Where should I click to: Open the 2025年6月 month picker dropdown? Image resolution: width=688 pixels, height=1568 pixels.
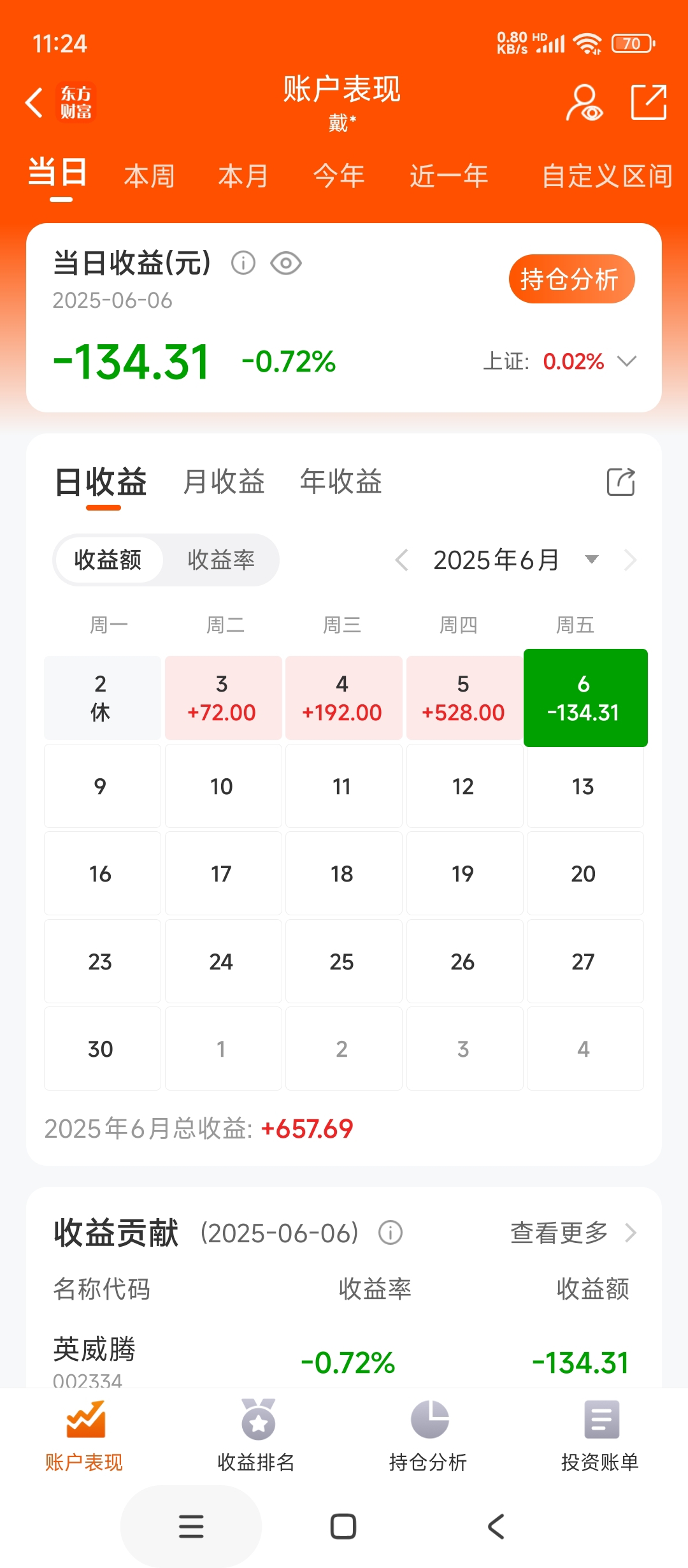pyautogui.click(x=591, y=560)
